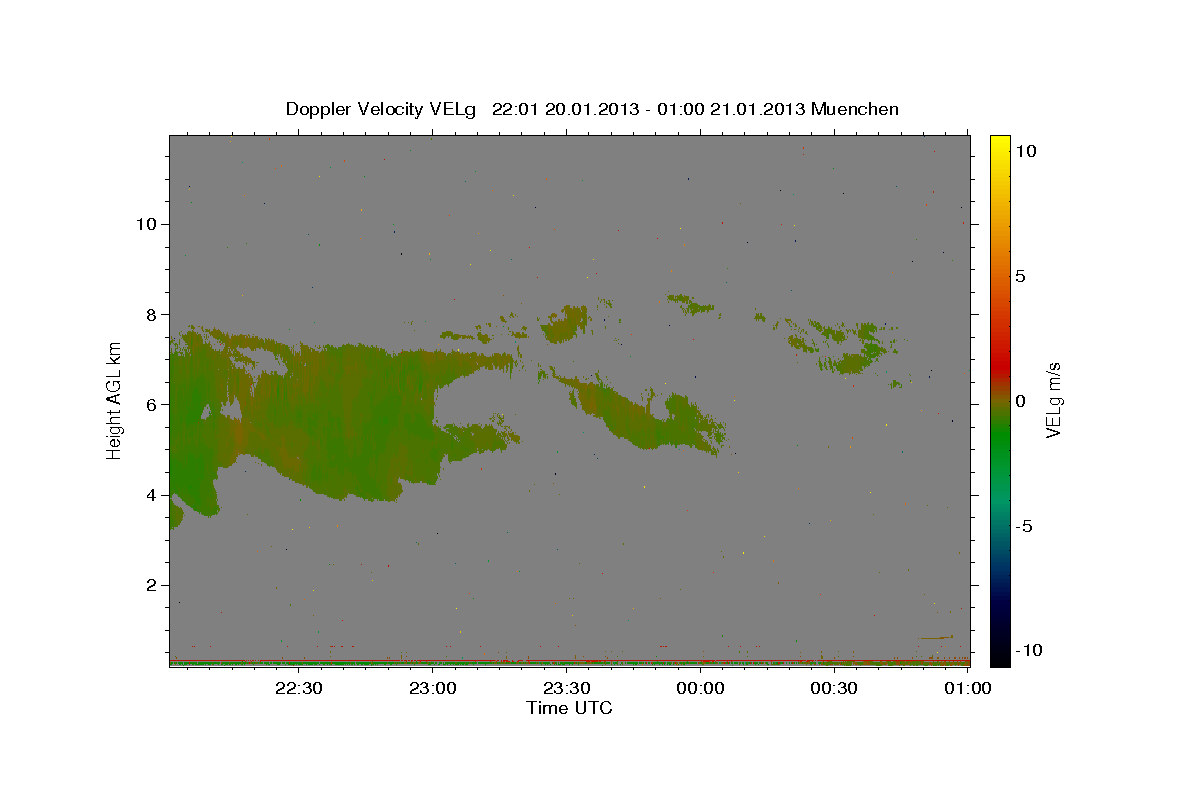Click the colorbar value '-5'

(x=1024, y=526)
